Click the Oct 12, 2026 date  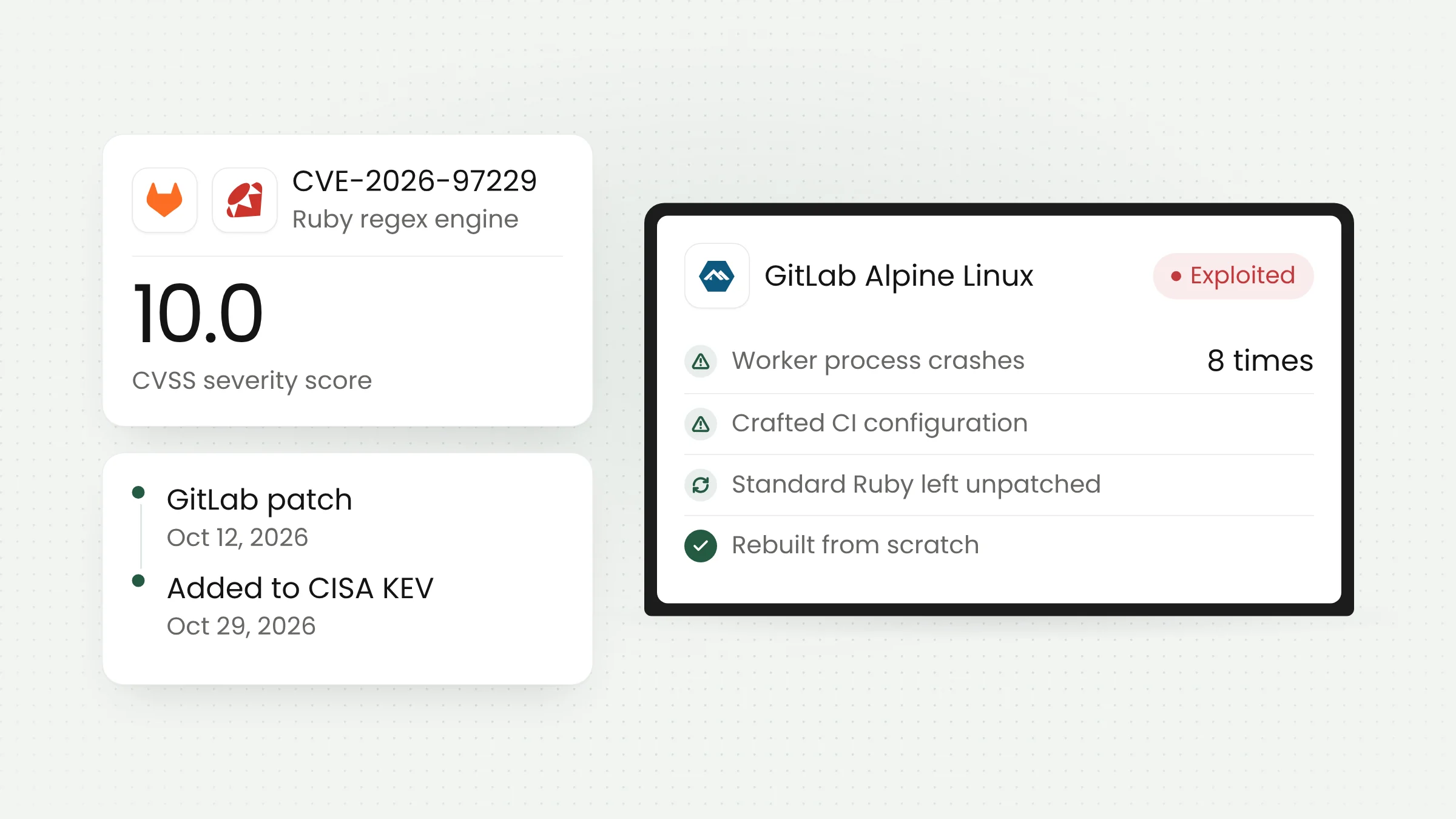click(237, 538)
